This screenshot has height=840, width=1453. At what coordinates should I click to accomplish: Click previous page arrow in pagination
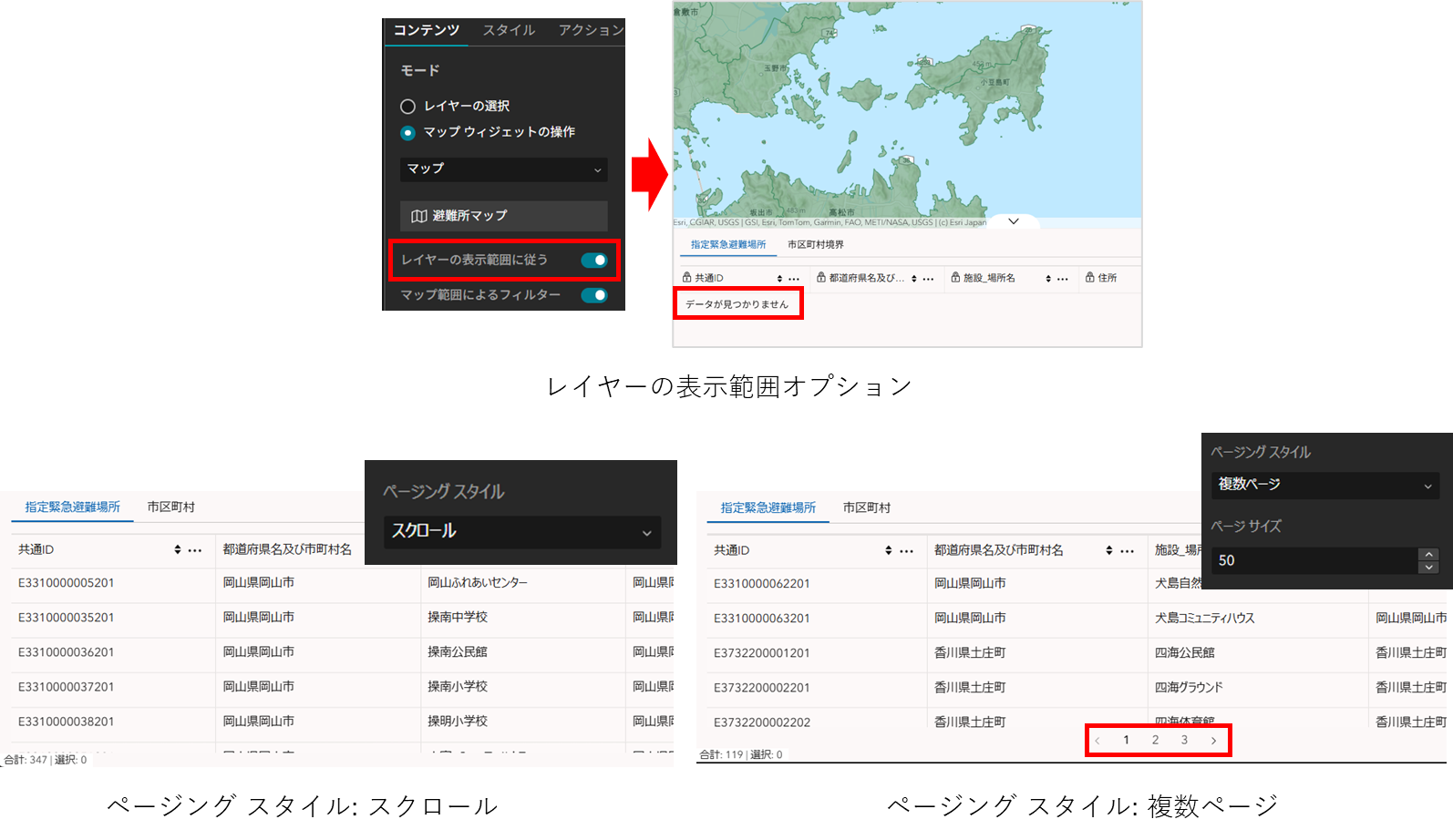click(1097, 741)
